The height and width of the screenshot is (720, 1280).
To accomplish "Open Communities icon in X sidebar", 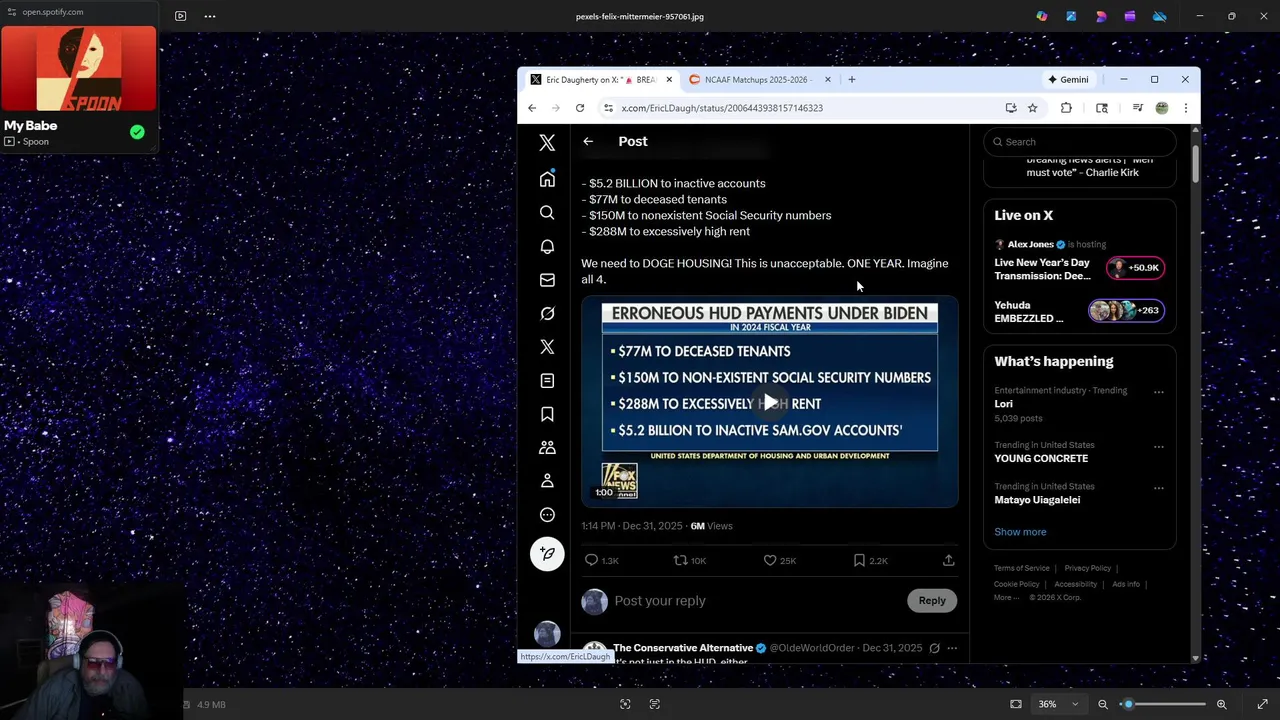I will tap(547, 448).
